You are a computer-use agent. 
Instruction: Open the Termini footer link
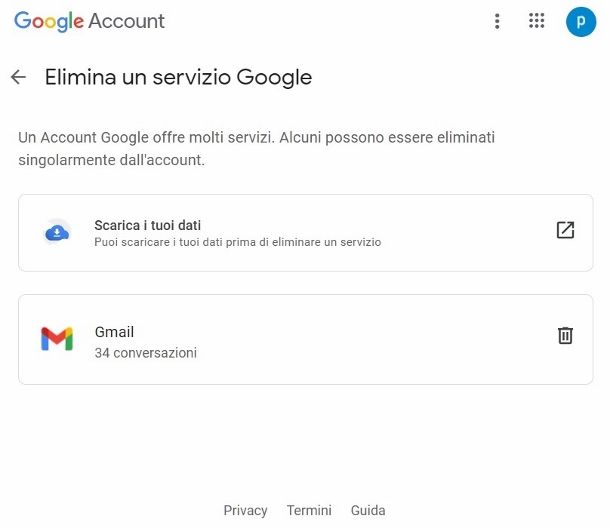309,510
